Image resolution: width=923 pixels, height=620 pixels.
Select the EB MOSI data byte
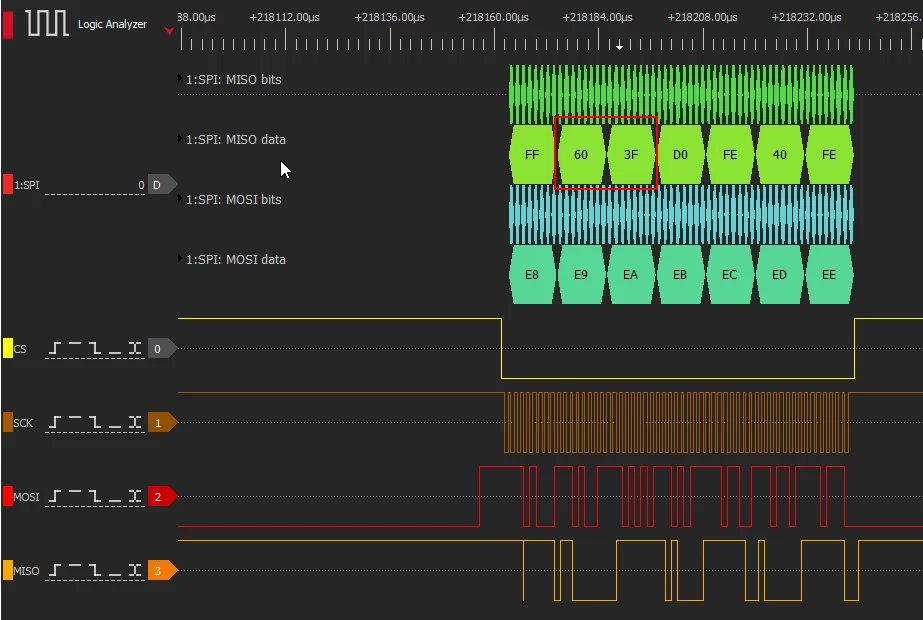coord(680,274)
